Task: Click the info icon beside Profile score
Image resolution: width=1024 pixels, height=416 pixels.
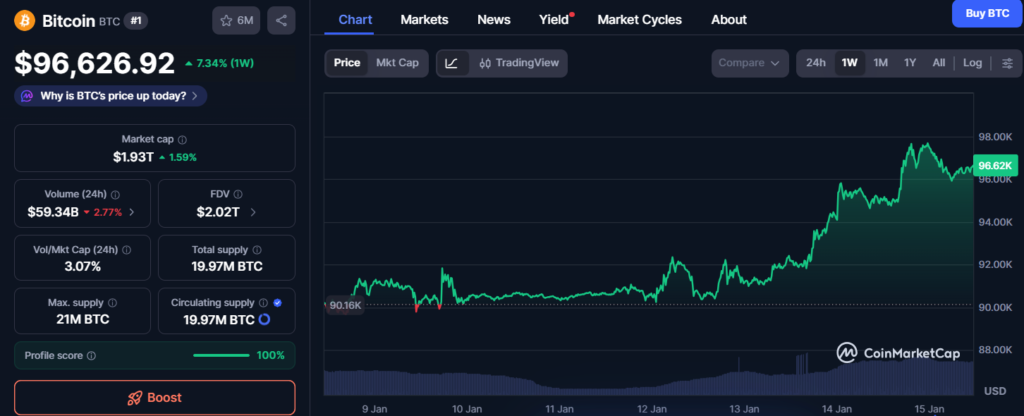Action: tap(92, 355)
